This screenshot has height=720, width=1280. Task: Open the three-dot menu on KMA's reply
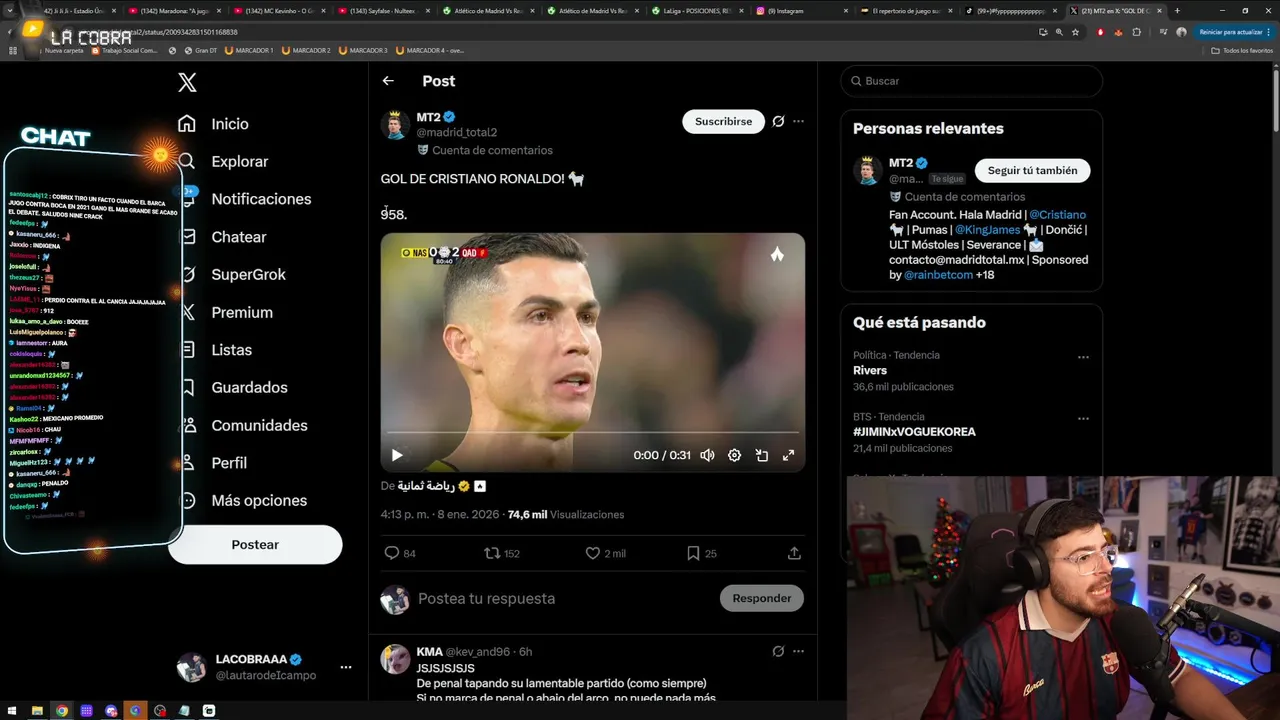click(x=798, y=651)
